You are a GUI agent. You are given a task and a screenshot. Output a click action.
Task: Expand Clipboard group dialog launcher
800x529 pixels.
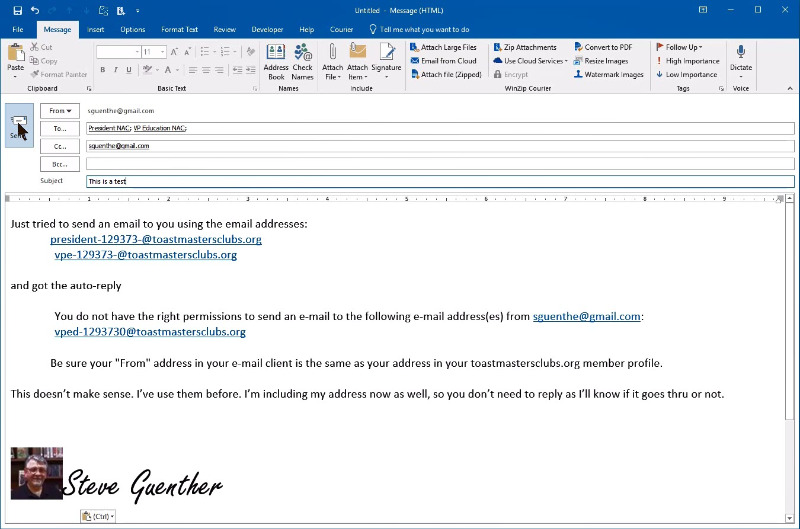click(89, 89)
